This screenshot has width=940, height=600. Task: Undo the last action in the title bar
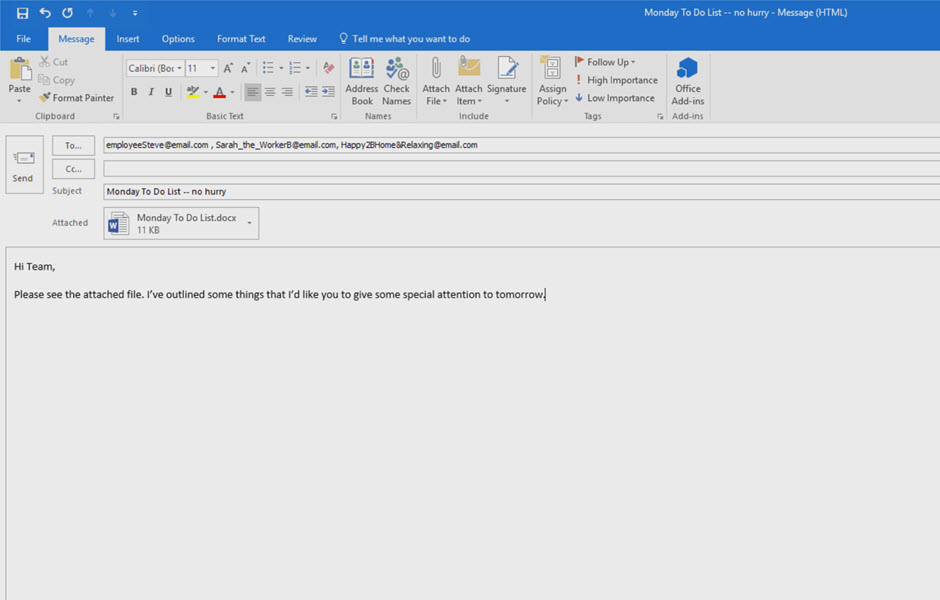point(45,13)
